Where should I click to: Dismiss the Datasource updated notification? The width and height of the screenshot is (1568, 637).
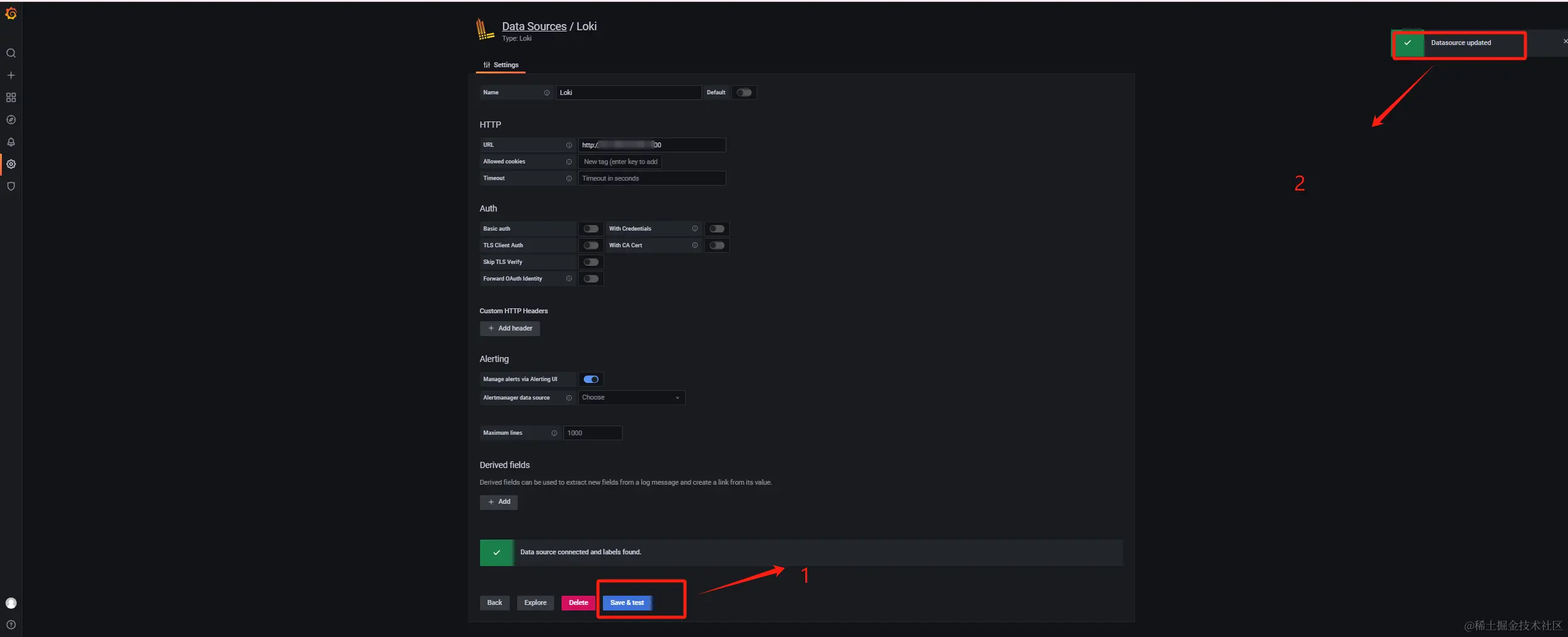pos(1565,42)
